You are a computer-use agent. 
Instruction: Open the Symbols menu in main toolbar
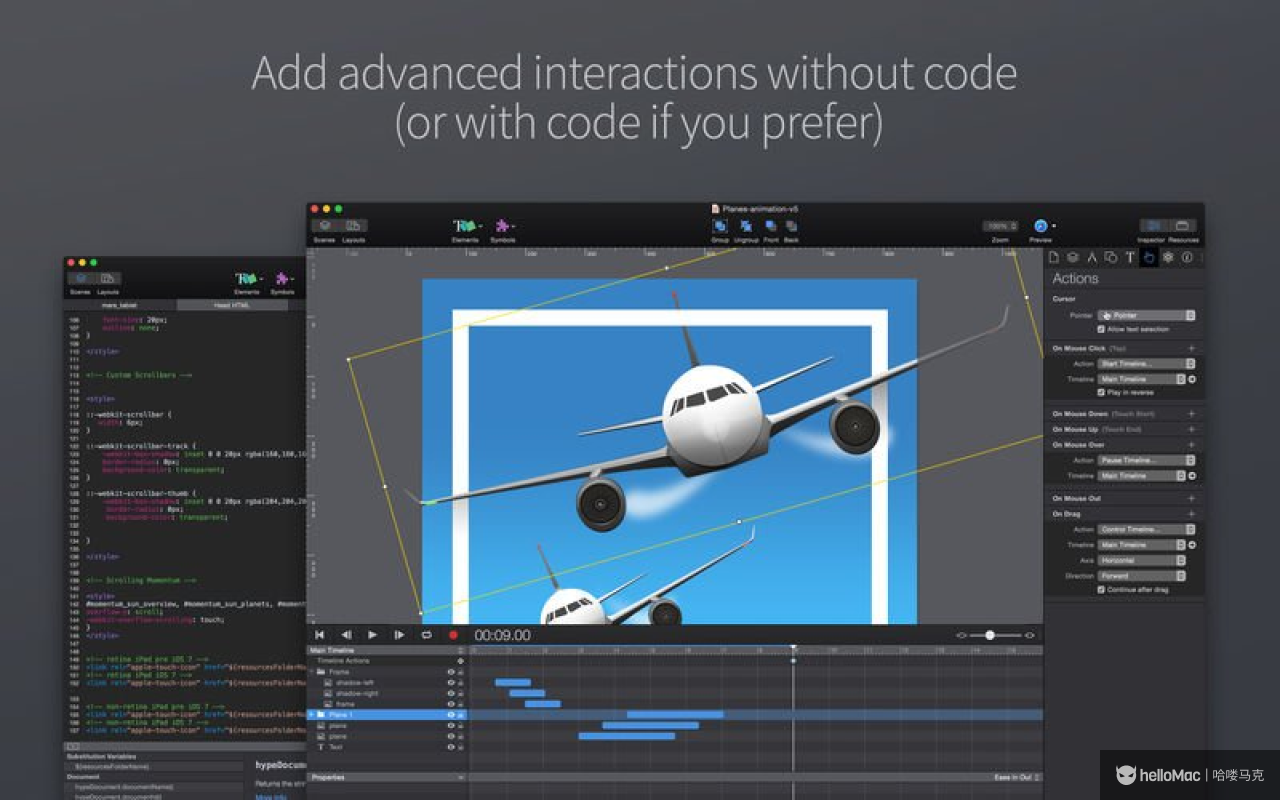point(503,226)
